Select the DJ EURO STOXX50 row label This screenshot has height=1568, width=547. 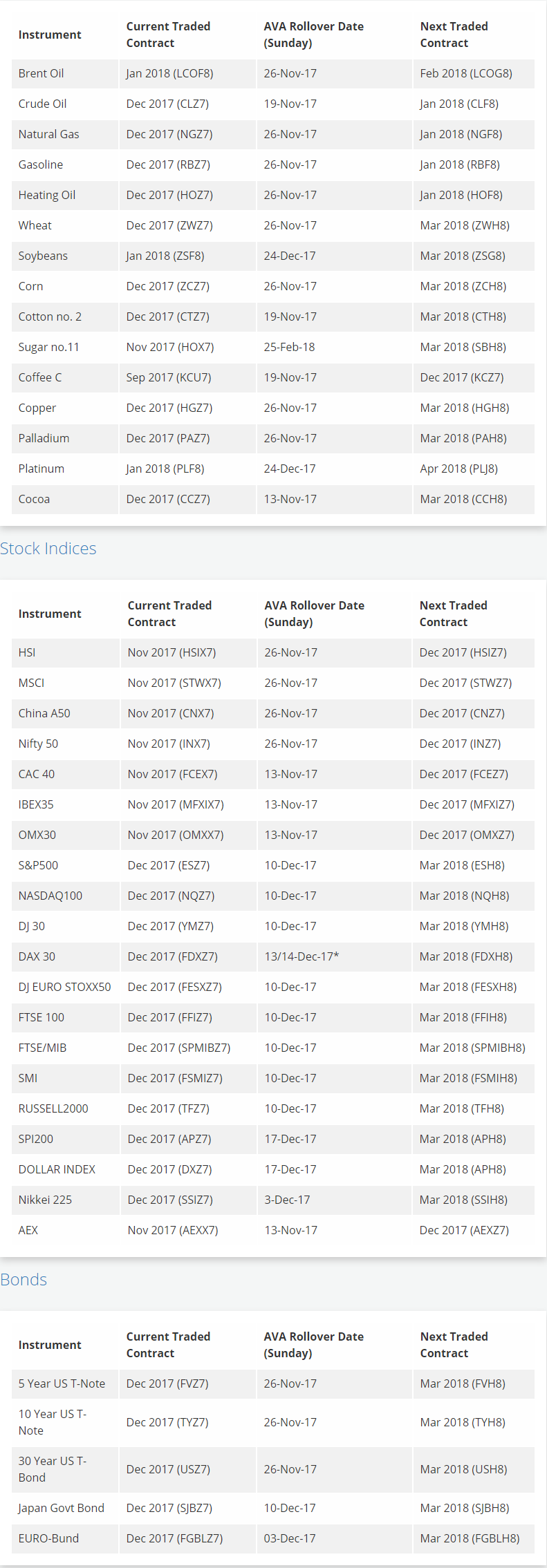coord(64,987)
